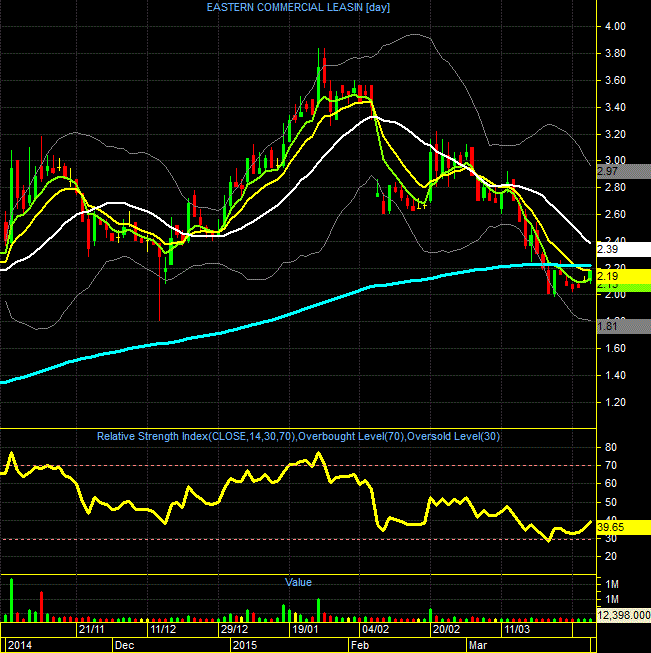Click the peak candle near 3.80
The image size is (651, 653).
(319, 75)
